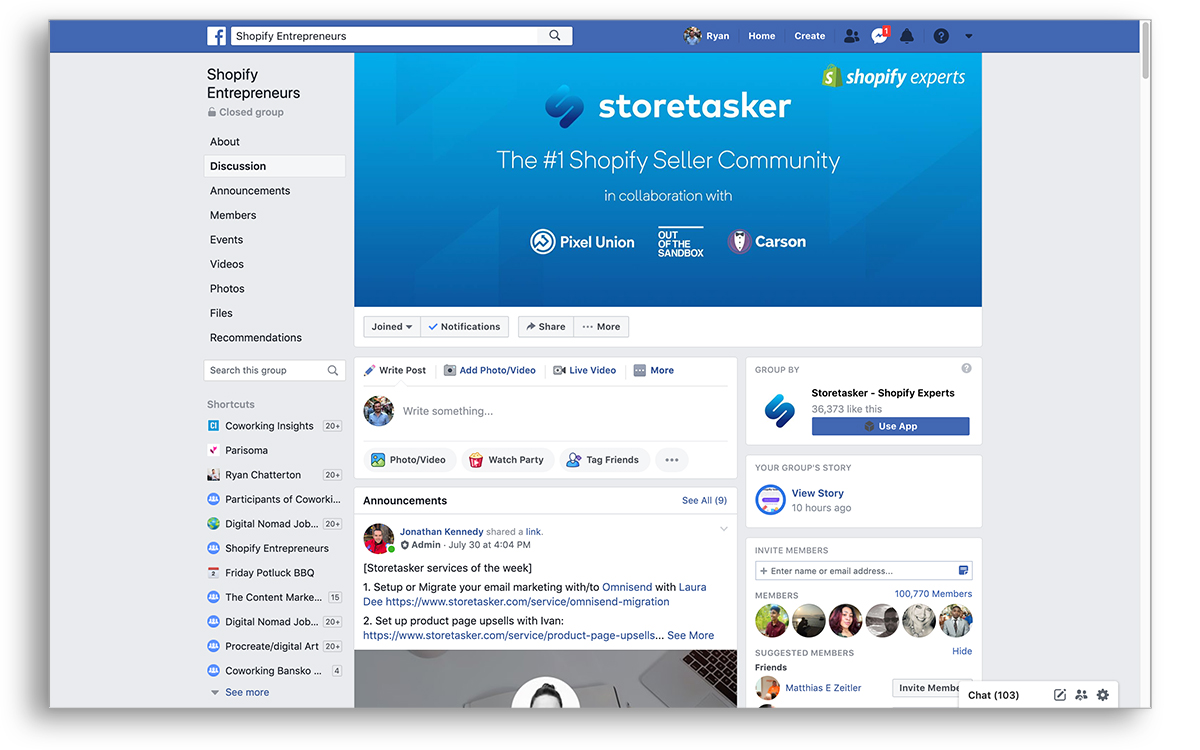Open Storetasker - Shopify Experts page link
1200x750 pixels.
[x=883, y=393]
